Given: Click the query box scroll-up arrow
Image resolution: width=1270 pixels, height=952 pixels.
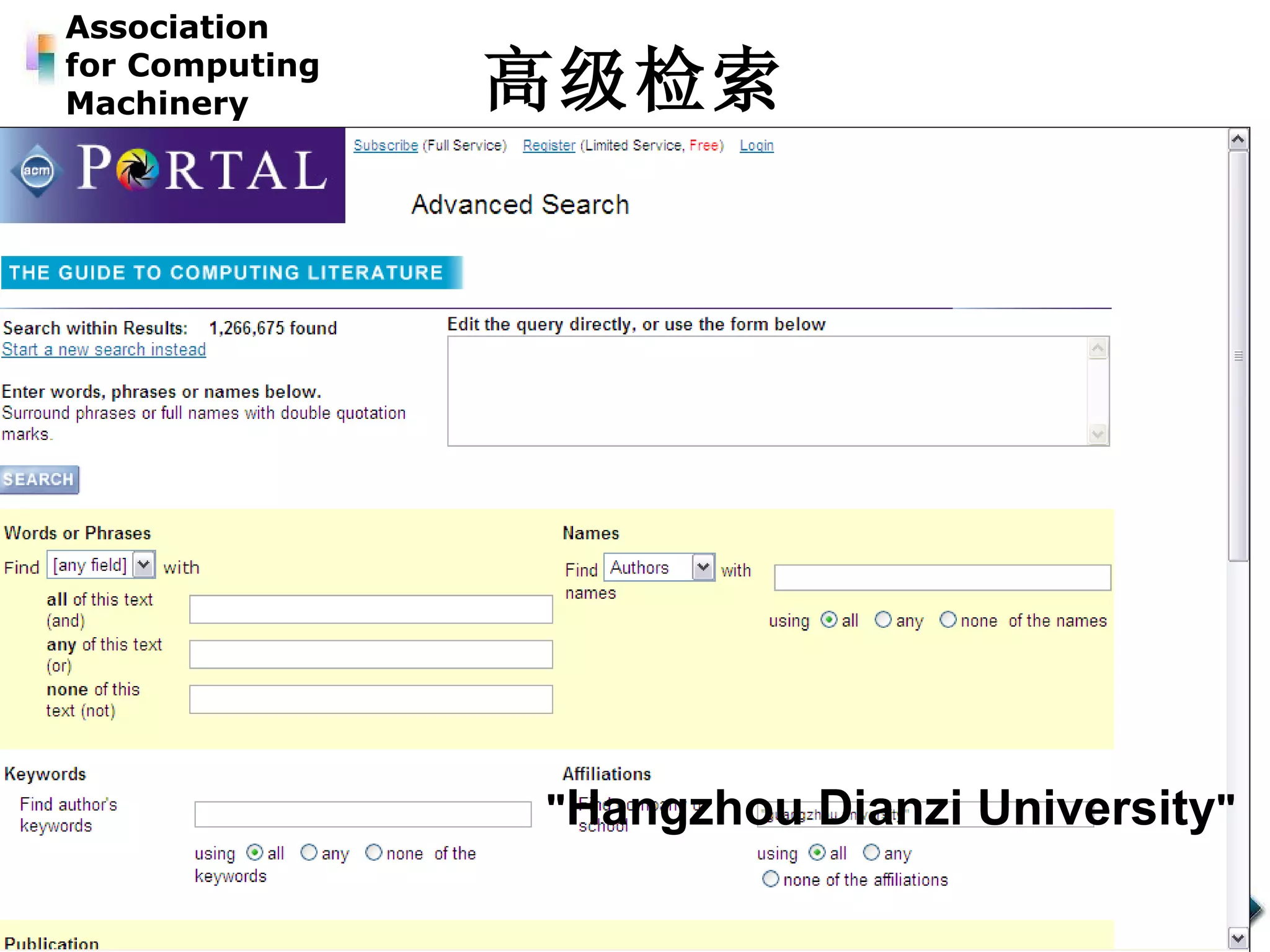Looking at the screenshot, I should tap(1098, 349).
